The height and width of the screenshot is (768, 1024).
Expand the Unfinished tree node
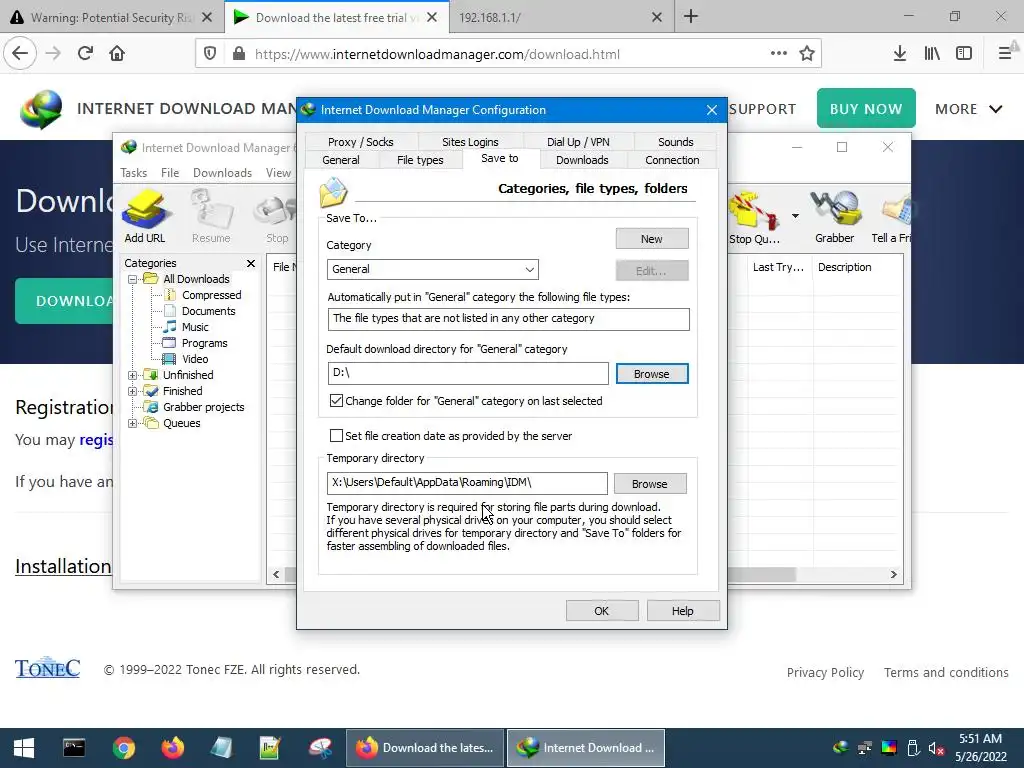[x=133, y=376]
